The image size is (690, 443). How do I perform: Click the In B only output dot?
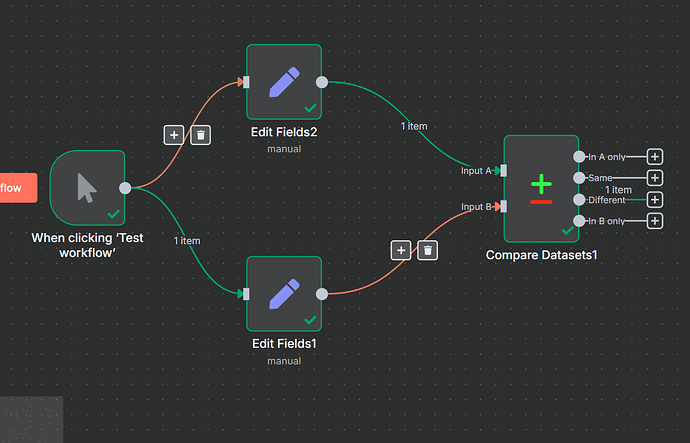[x=579, y=221]
